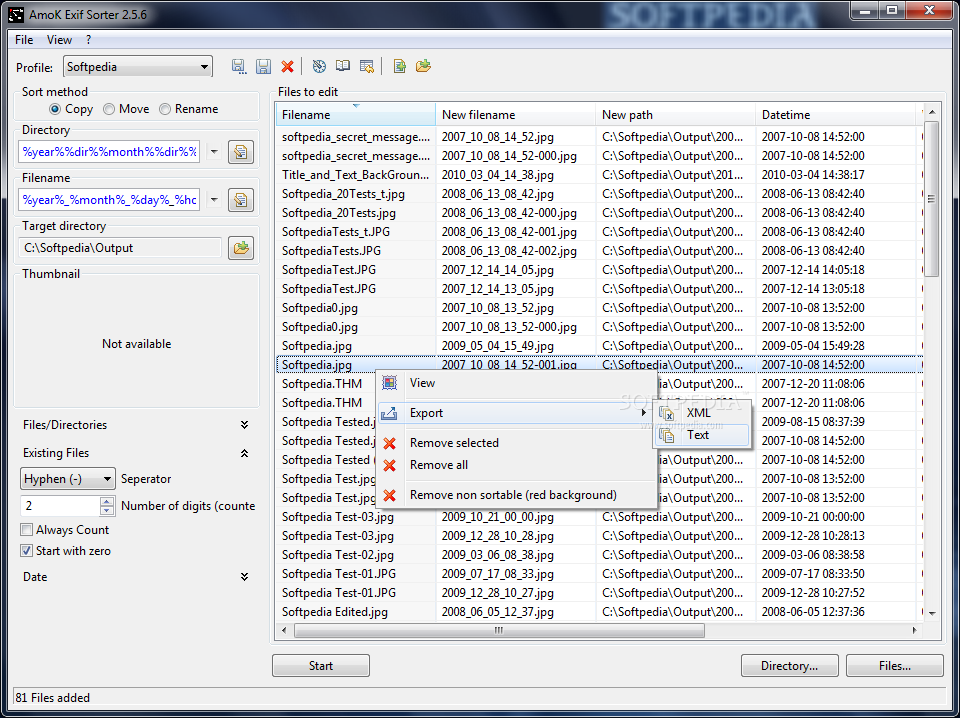Viewport: 960px width, 718px height.
Task: Click Directory pattern builder icon button
Action: 241,152
